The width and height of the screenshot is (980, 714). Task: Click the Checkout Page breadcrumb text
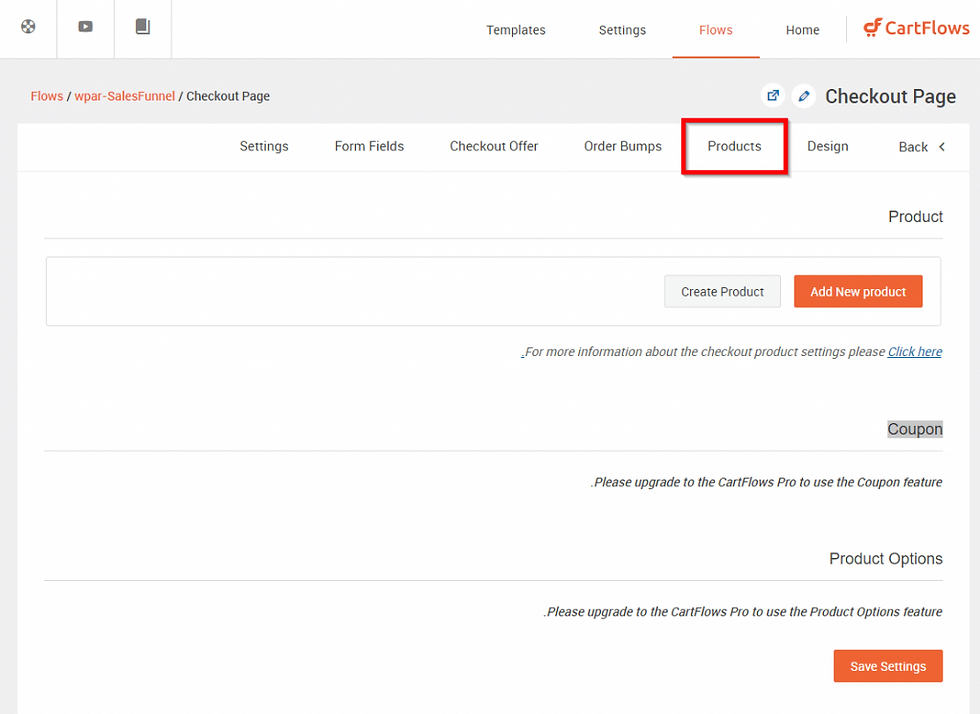click(228, 96)
